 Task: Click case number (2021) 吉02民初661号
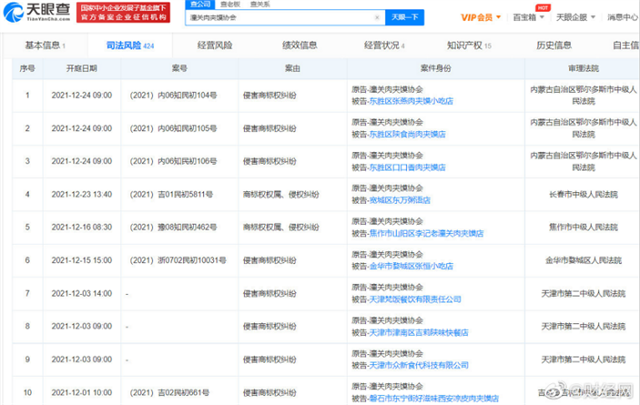(169, 393)
